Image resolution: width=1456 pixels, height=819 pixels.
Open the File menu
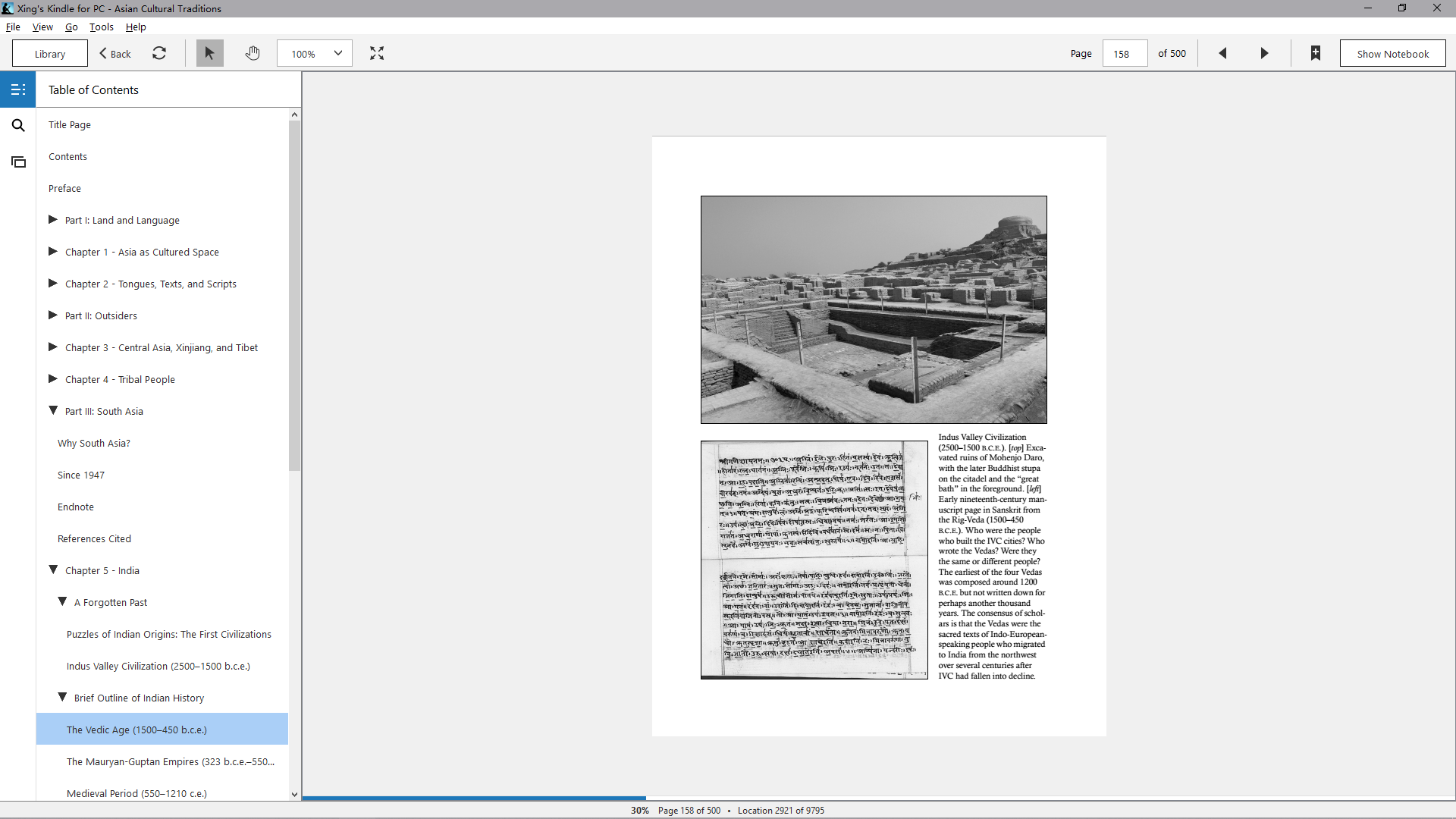click(x=13, y=27)
